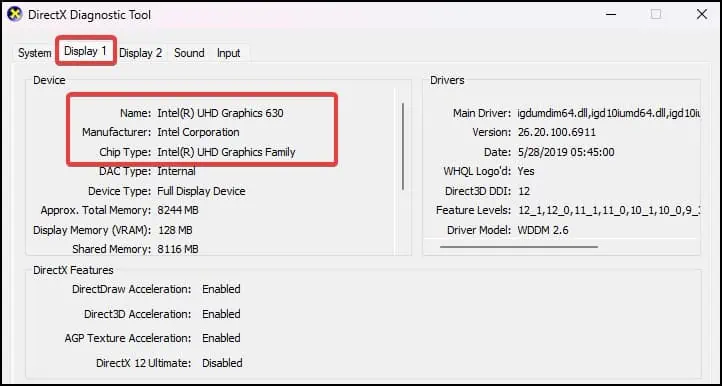The image size is (722, 386).
Task: Click the driver version 26.20.100.6911
Action: point(557,133)
